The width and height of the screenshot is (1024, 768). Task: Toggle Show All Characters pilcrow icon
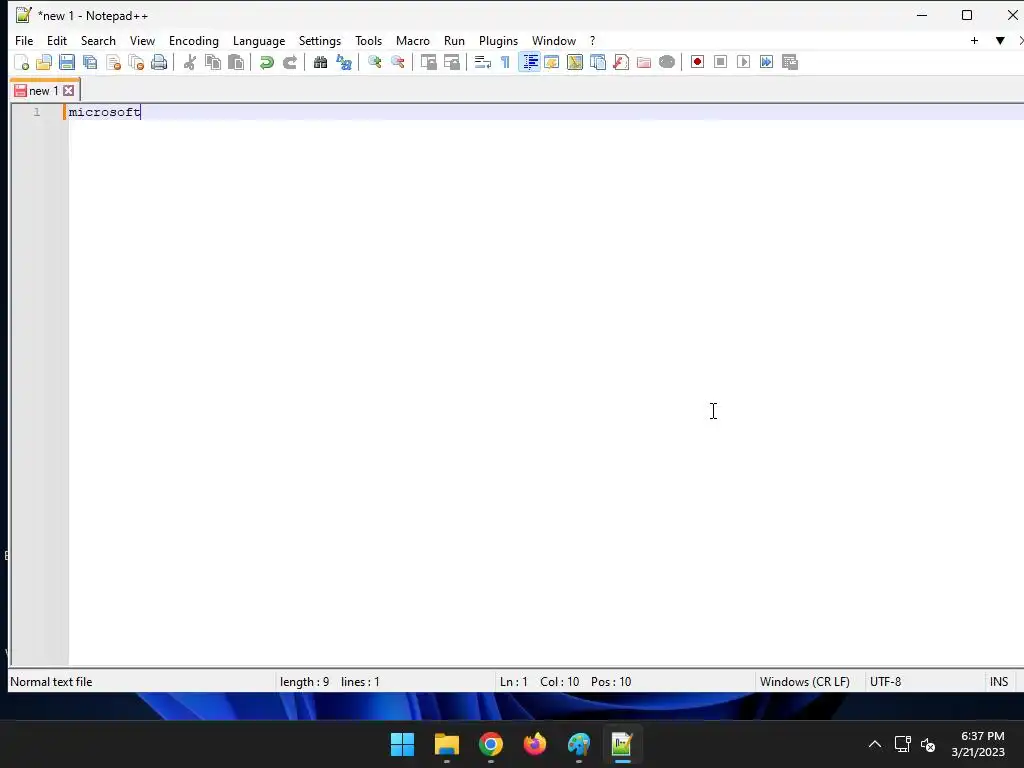(505, 62)
